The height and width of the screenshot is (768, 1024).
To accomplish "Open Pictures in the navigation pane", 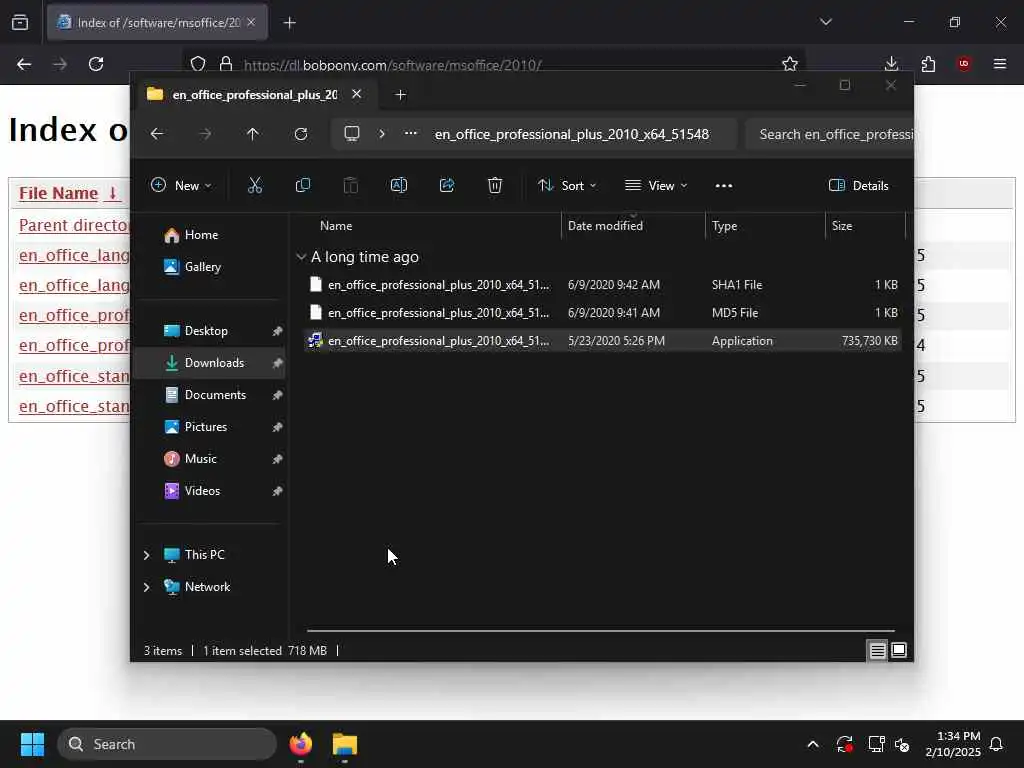I will pyautogui.click(x=209, y=427).
